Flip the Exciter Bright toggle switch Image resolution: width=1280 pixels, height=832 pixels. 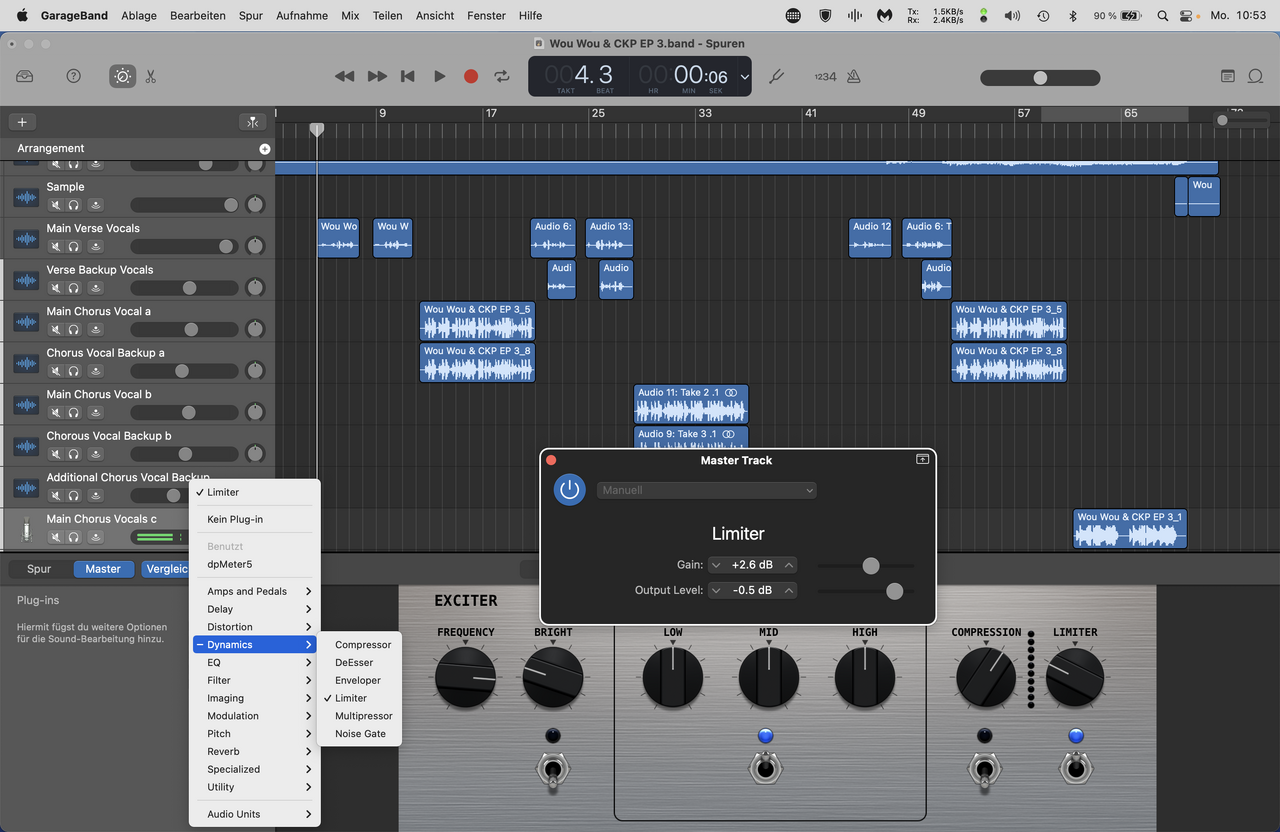[553, 768]
